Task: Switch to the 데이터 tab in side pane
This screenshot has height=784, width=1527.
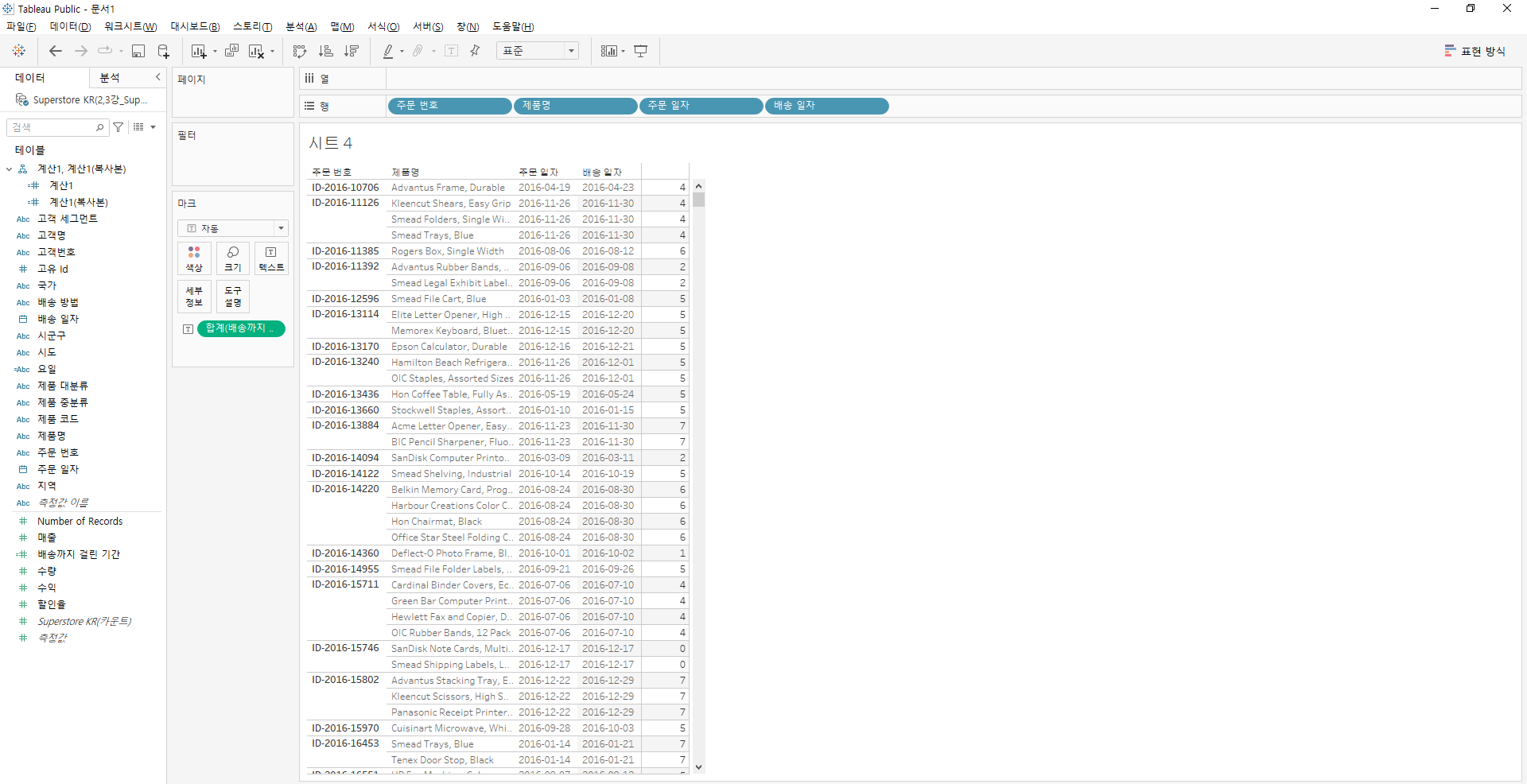Action: click(30, 78)
